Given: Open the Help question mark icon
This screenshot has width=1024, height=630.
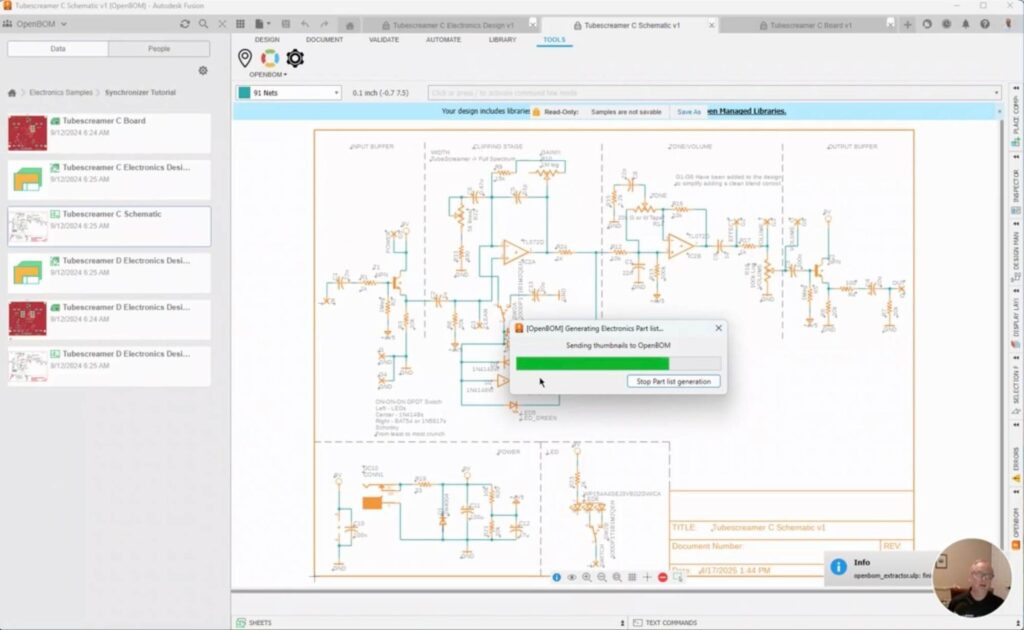Looking at the screenshot, I should [985, 24].
